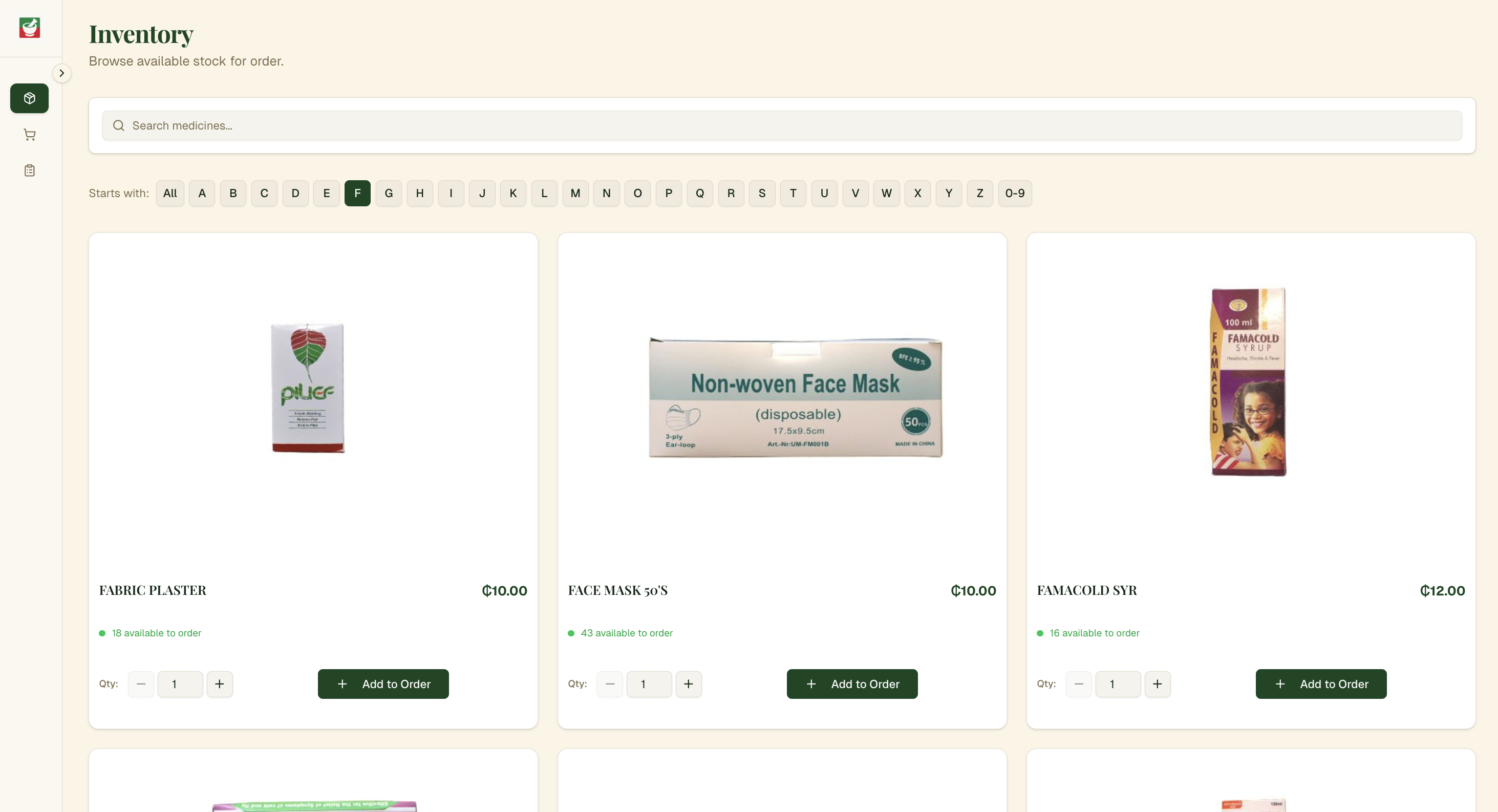1498x812 pixels.
Task: Expand the sidebar with chevron arrow
Action: click(x=61, y=73)
